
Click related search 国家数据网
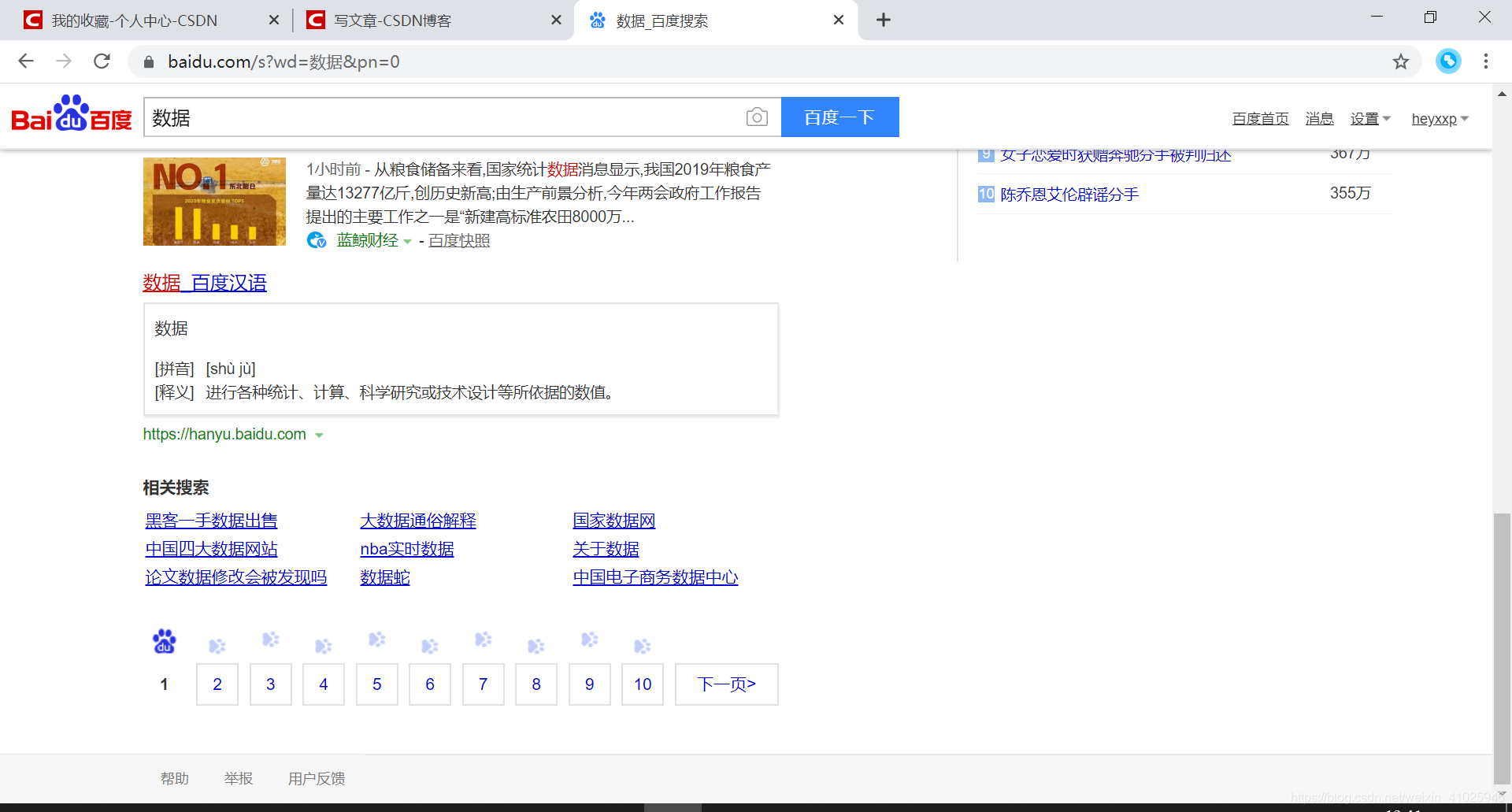click(614, 521)
